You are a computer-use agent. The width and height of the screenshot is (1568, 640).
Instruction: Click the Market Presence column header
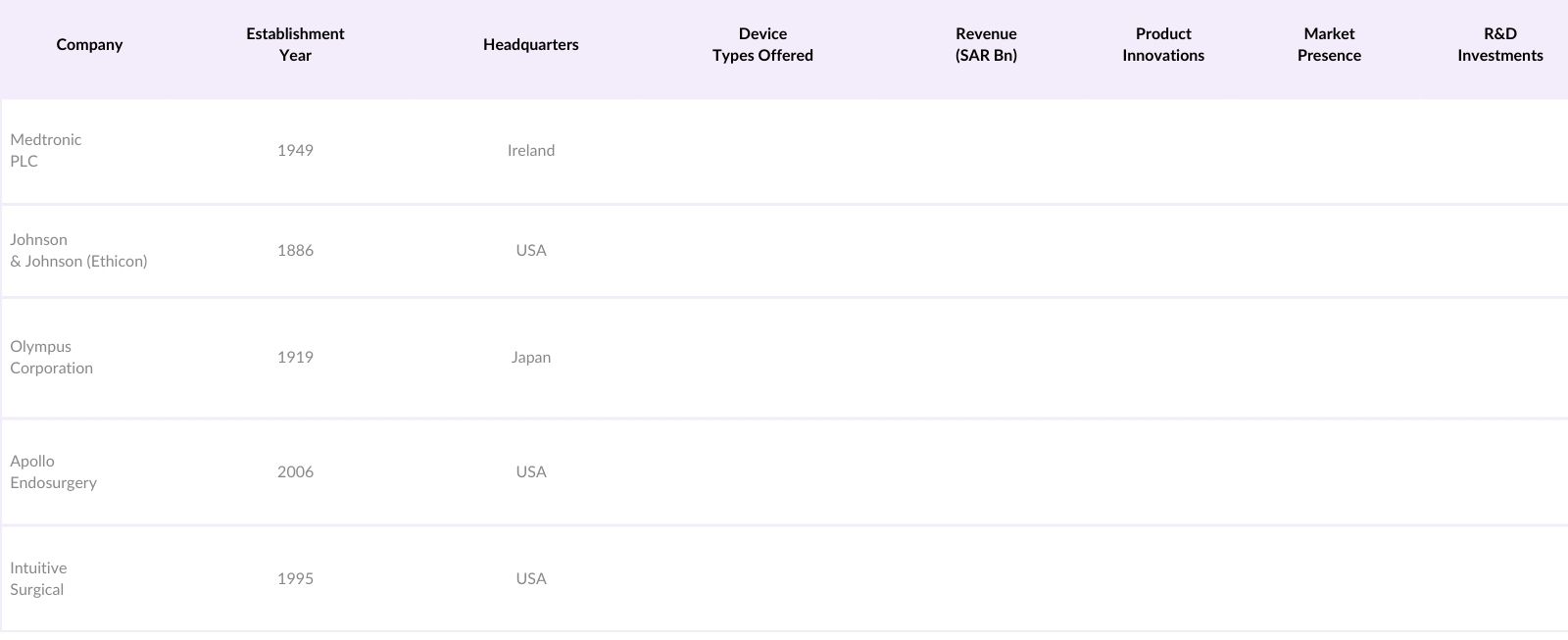(1329, 45)
